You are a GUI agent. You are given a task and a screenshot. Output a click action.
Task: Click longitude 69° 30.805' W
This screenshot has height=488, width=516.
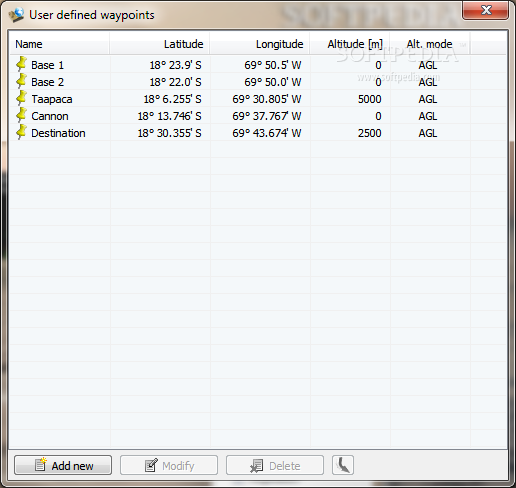coord(267,99)
